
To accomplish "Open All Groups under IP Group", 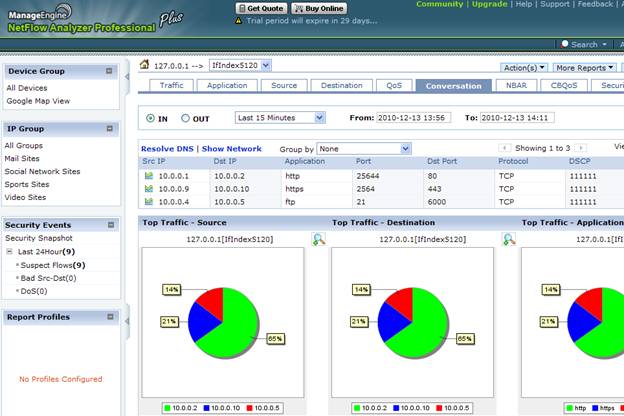I will click(23, 145).
